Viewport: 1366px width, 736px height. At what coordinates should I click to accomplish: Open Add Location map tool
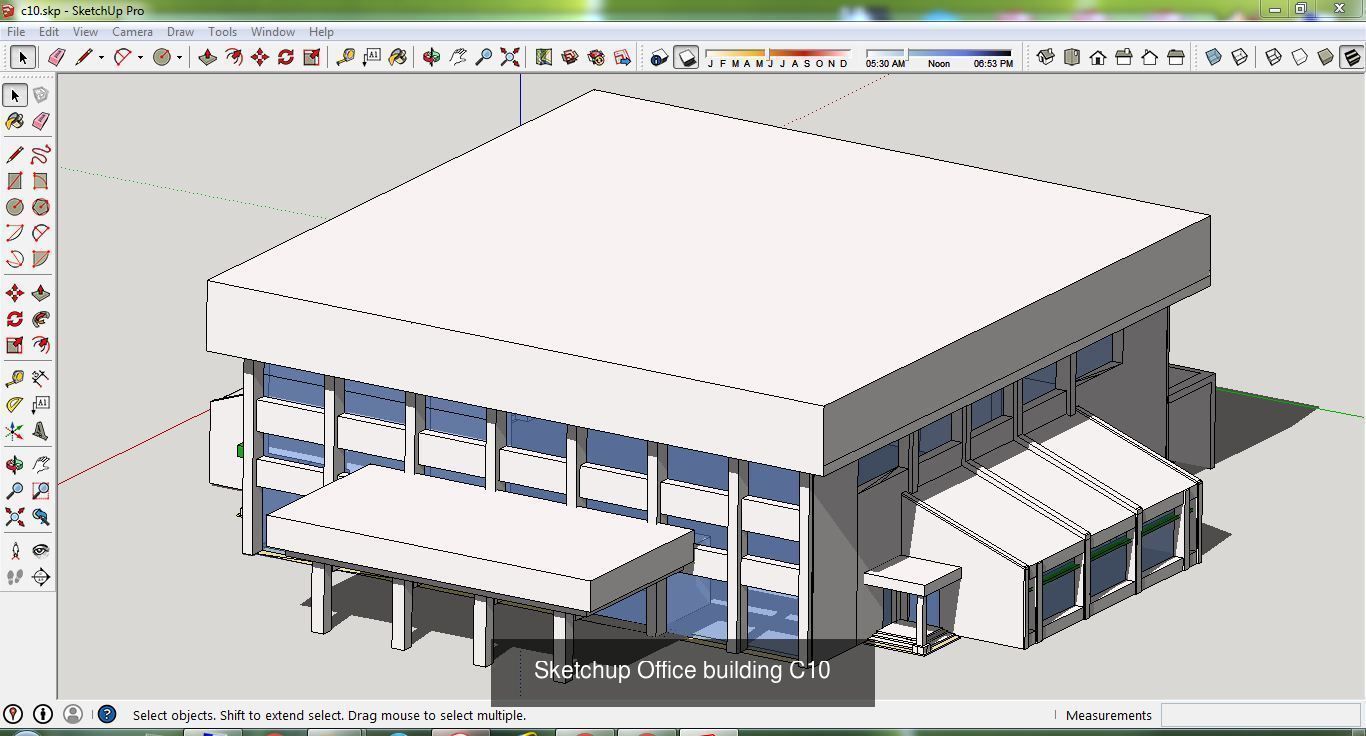[544, 57]
